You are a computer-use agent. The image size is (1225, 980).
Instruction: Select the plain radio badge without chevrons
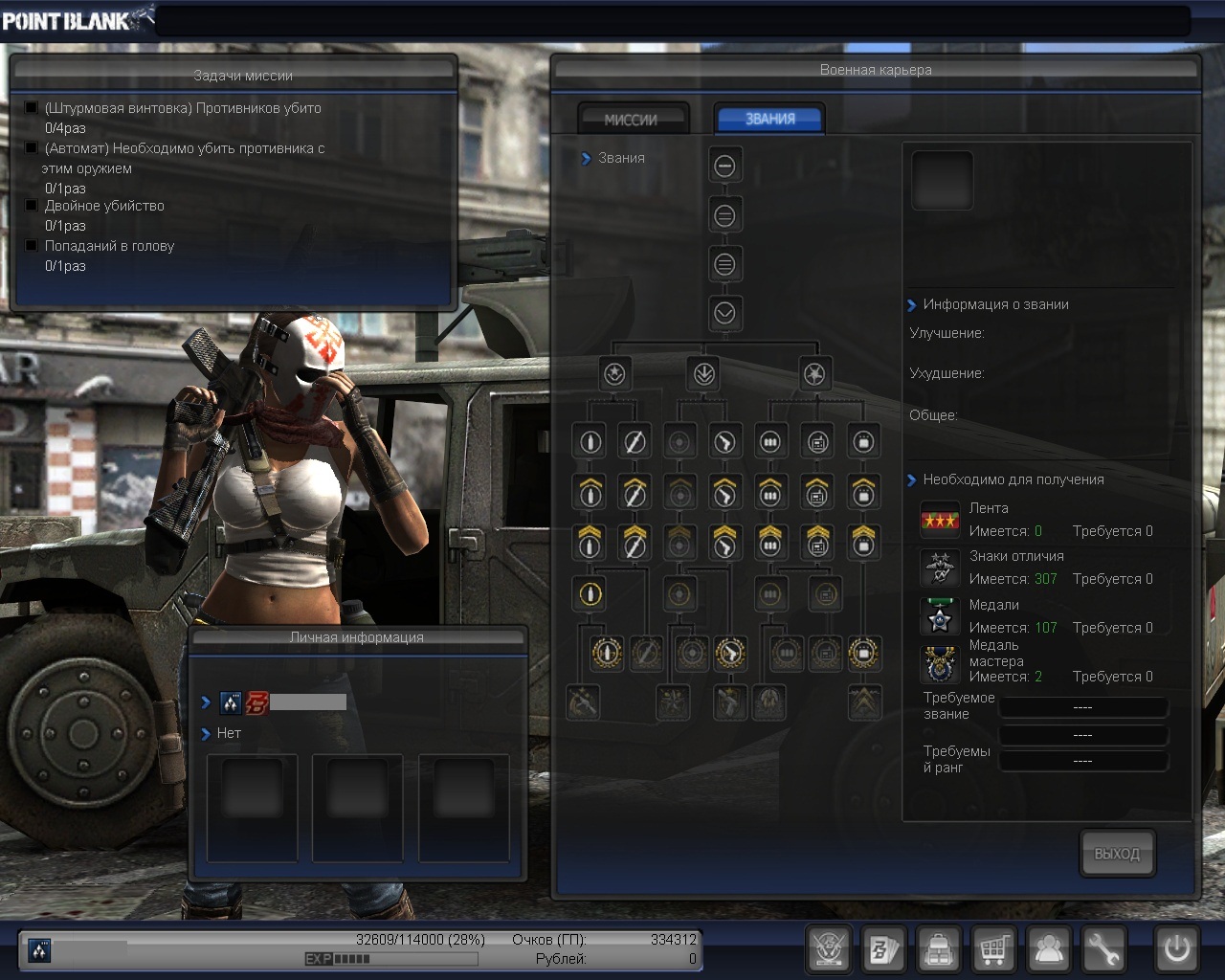click(x=817, y=441)
